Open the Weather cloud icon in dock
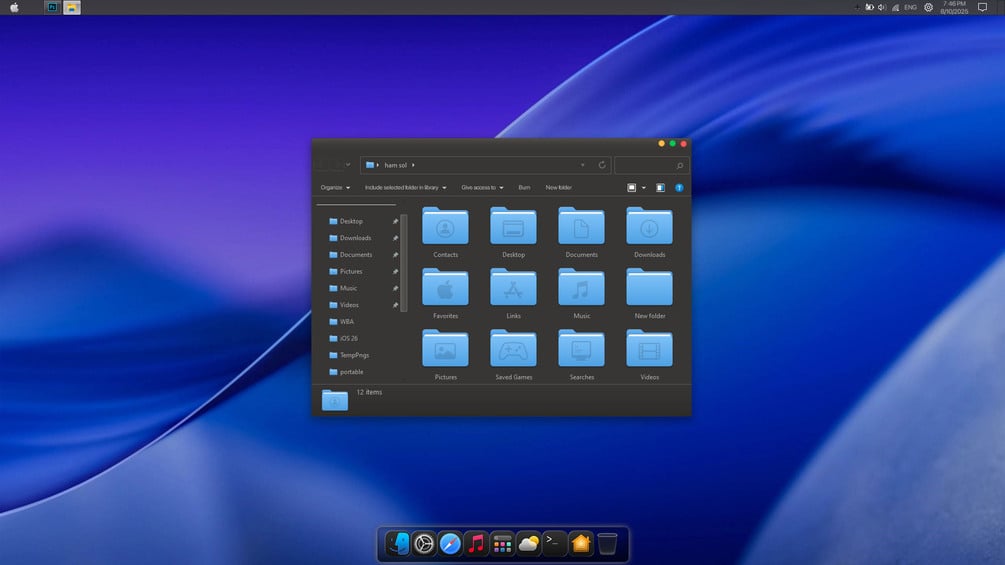This screenshot has height=565, width=1005. [528, 544]
